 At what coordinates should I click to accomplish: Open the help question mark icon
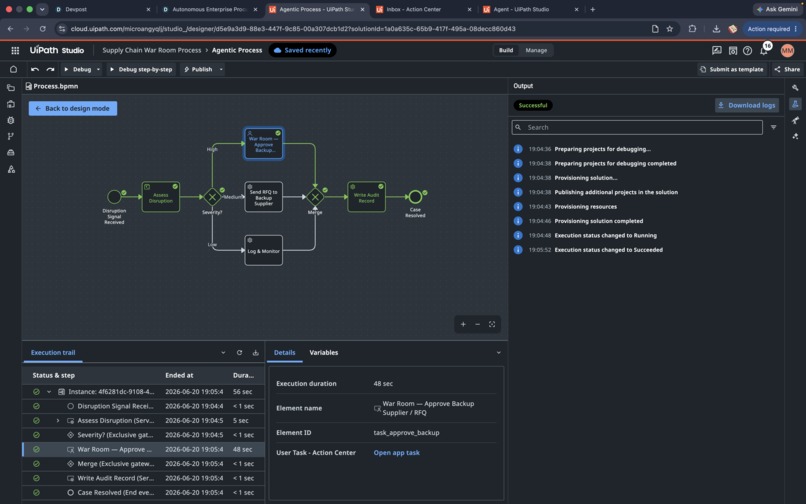(x=748, y=50)
